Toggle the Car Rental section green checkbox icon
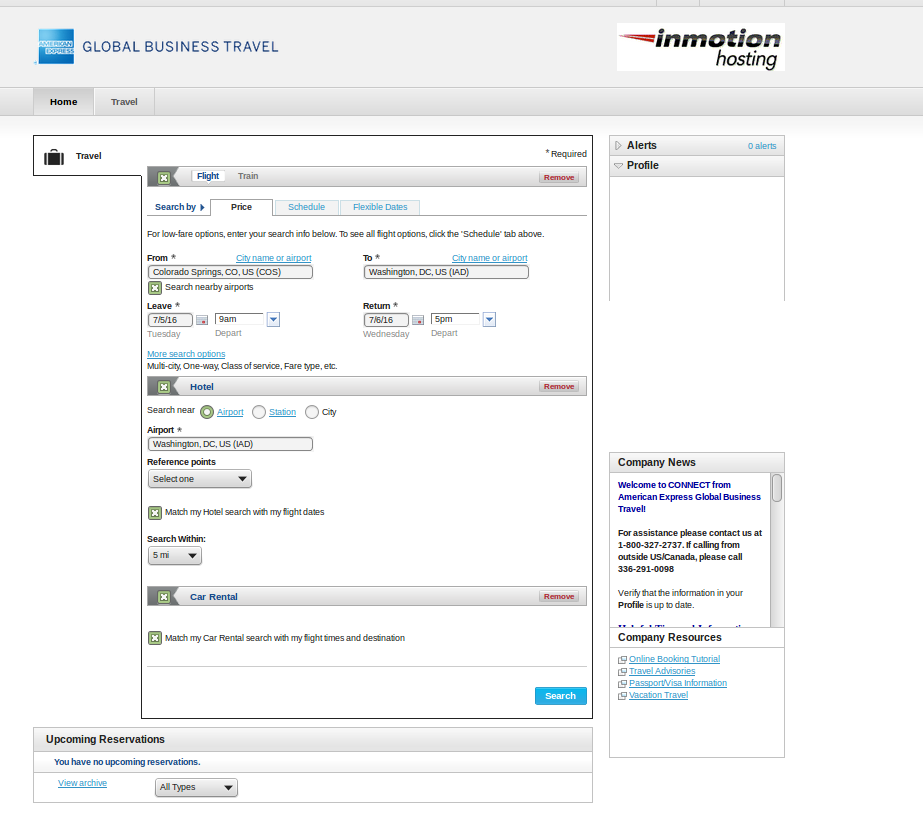923x839 pixels. coord(164,597)
